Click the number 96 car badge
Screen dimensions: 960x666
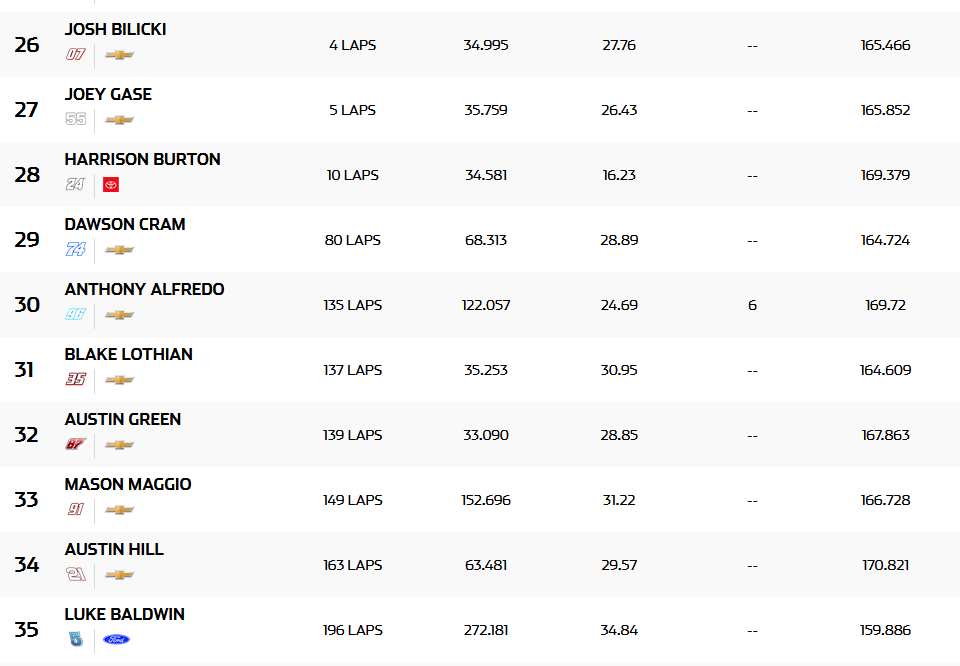(x=76, y=314)
